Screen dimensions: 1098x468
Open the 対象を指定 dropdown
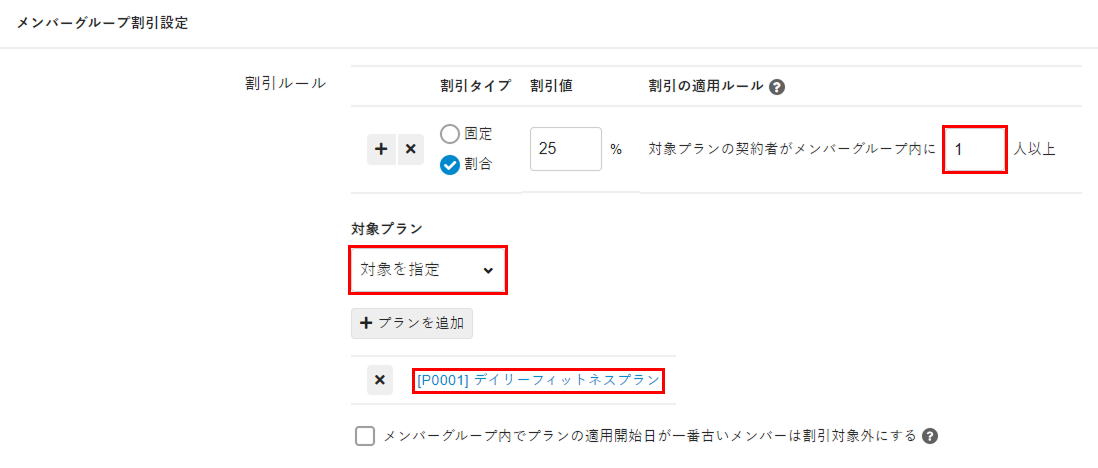tap(427, 270)
